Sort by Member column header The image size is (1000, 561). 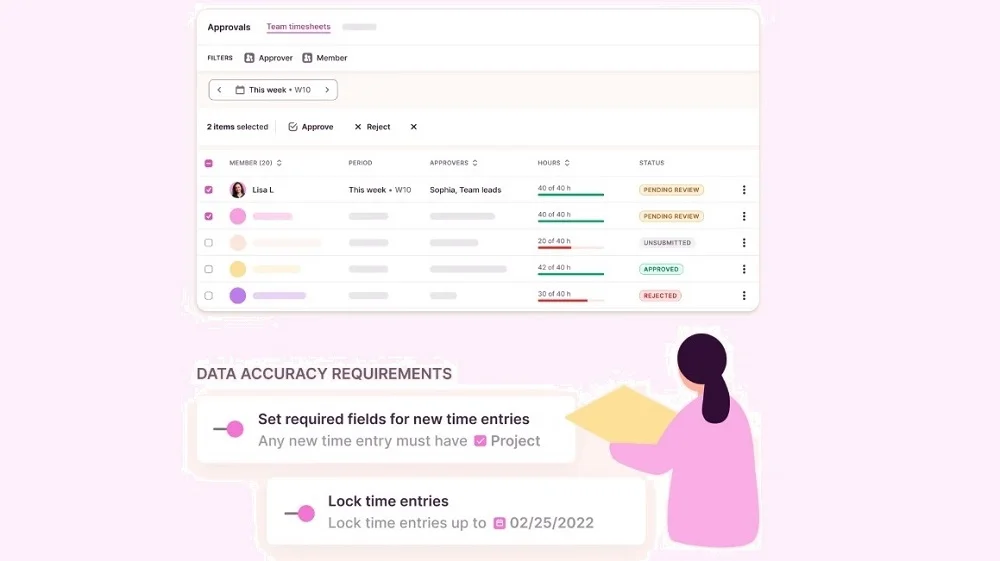(255, 163)
